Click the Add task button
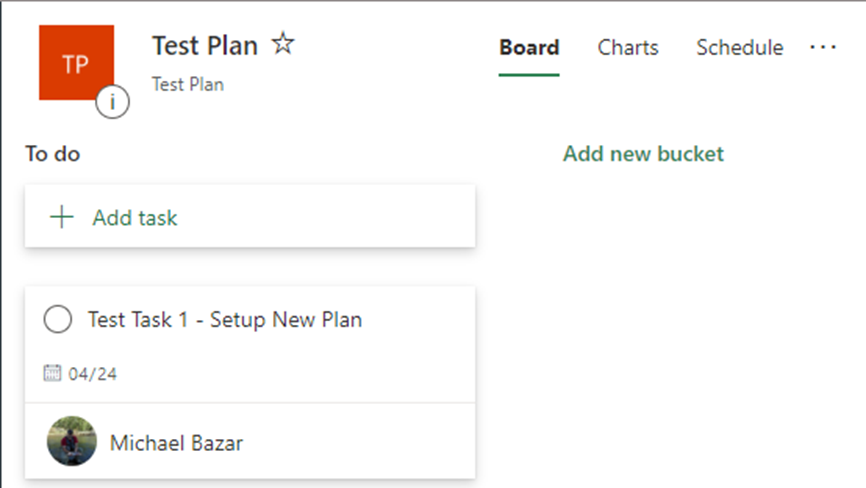 point(250,216)
